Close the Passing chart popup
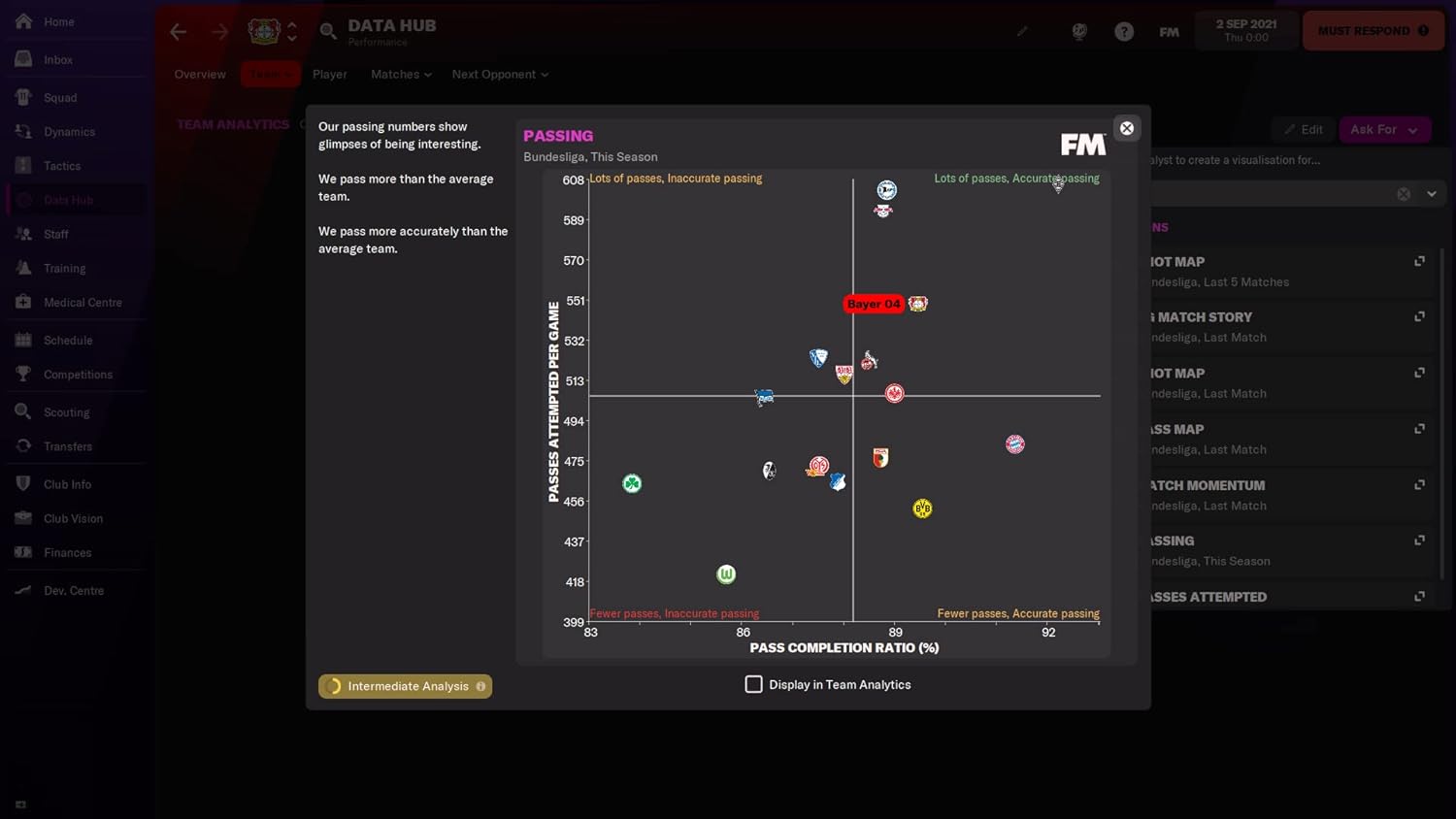This screenshot has width=1456, height=819. 1126,128
